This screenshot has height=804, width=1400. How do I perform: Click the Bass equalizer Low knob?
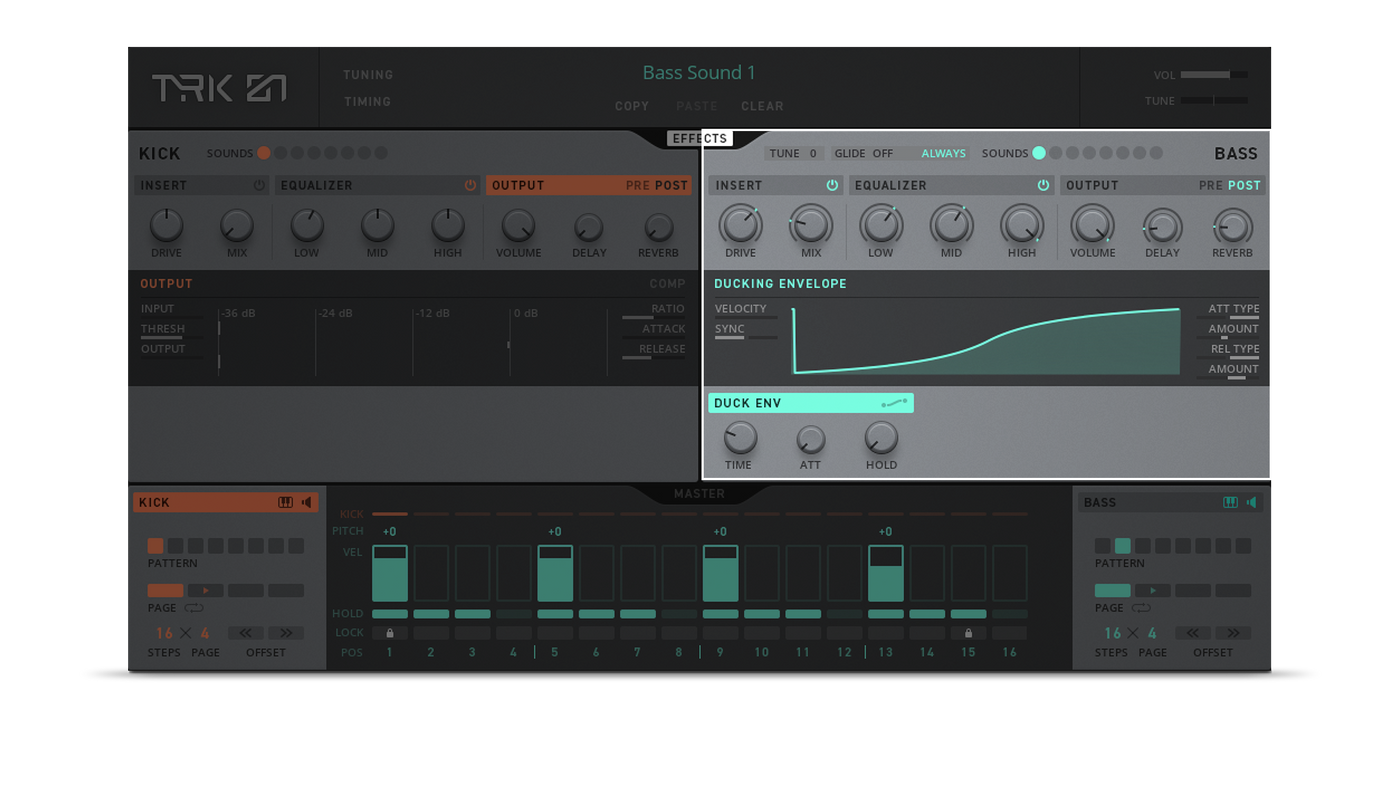point(881,226)
